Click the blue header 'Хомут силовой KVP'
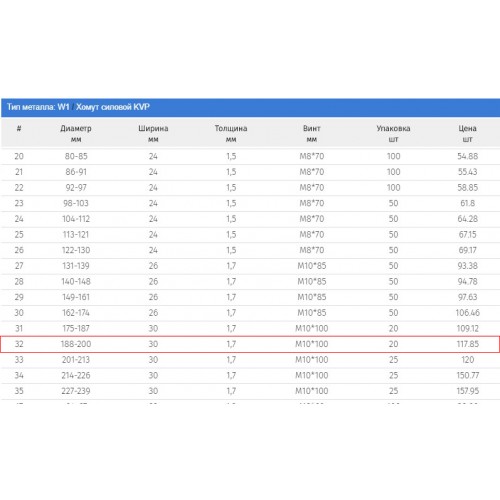 [113, 107]
